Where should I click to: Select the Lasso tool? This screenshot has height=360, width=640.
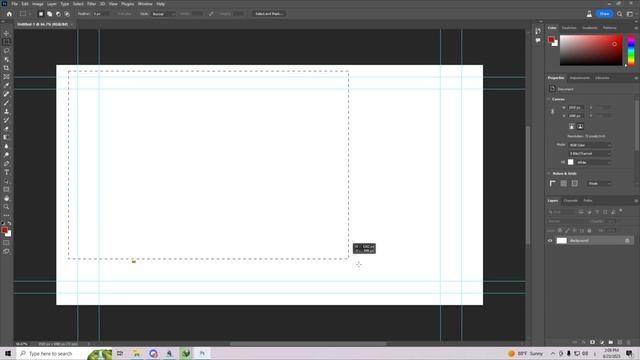tap(6, 51)
